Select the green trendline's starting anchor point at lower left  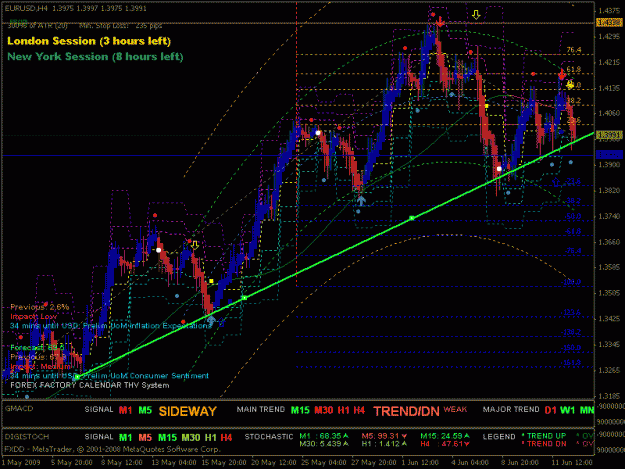tap(78, 377)
